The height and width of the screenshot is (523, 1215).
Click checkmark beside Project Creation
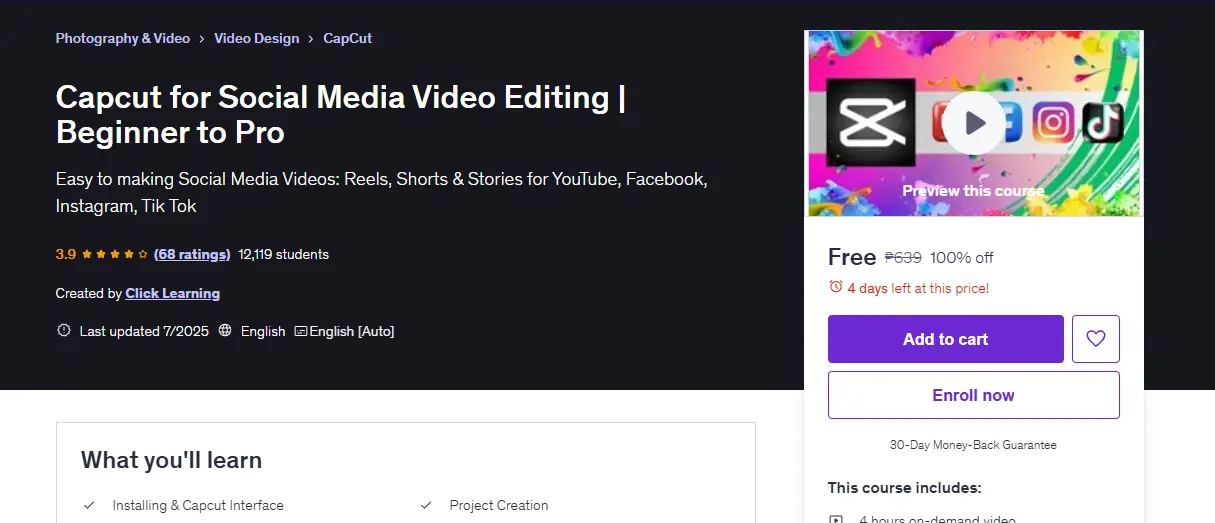(x=426, y=505)
